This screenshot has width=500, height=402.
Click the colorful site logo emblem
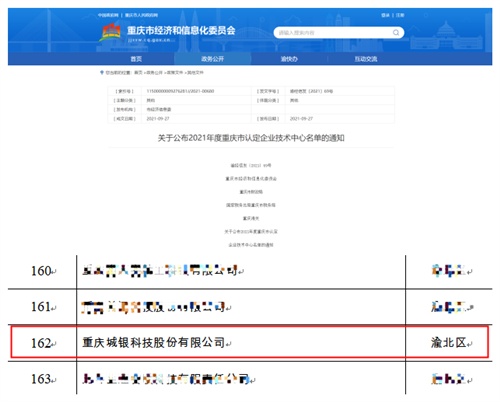[111, 32]
